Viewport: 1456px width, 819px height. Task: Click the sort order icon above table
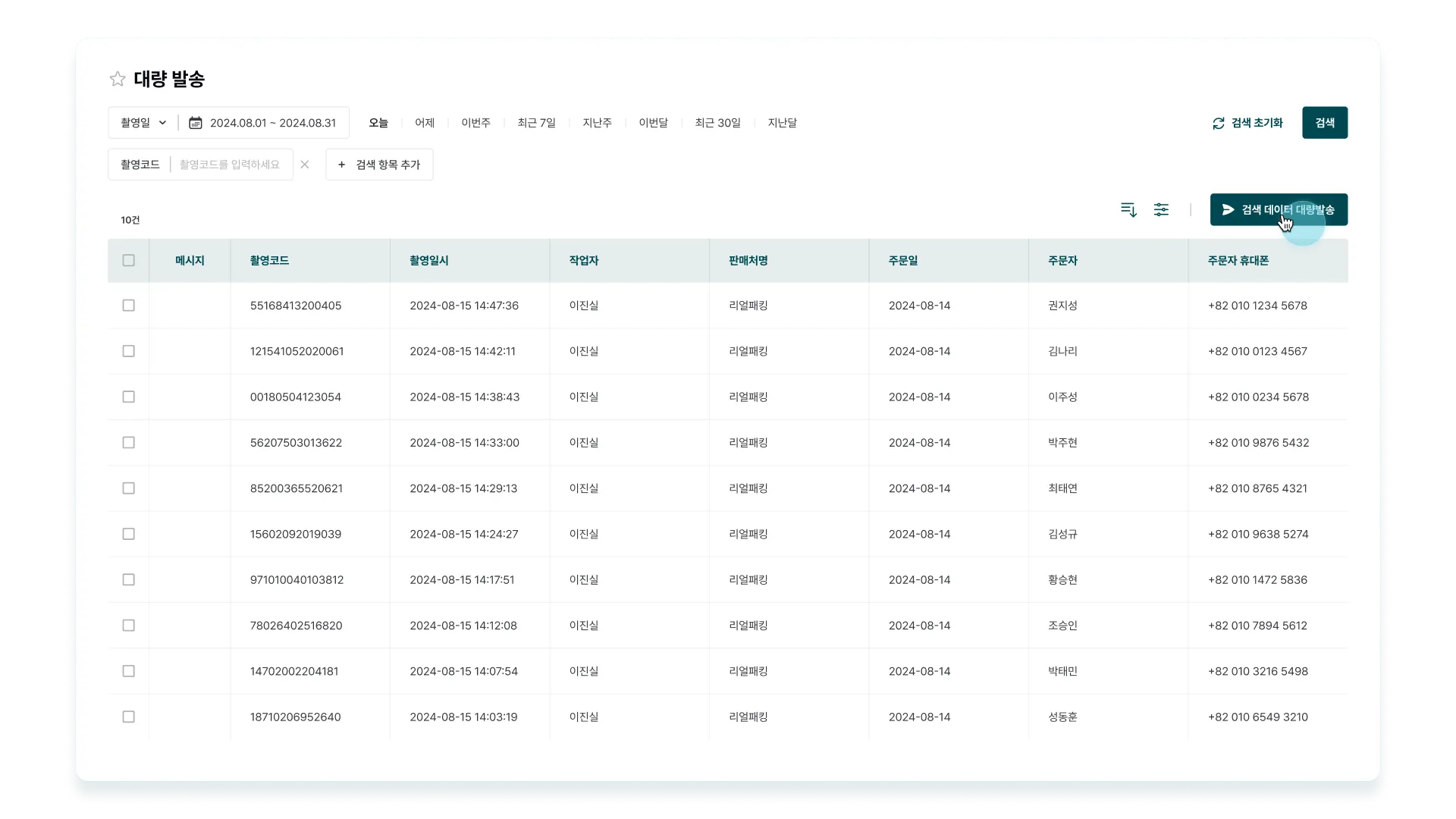coord(1128,210)
